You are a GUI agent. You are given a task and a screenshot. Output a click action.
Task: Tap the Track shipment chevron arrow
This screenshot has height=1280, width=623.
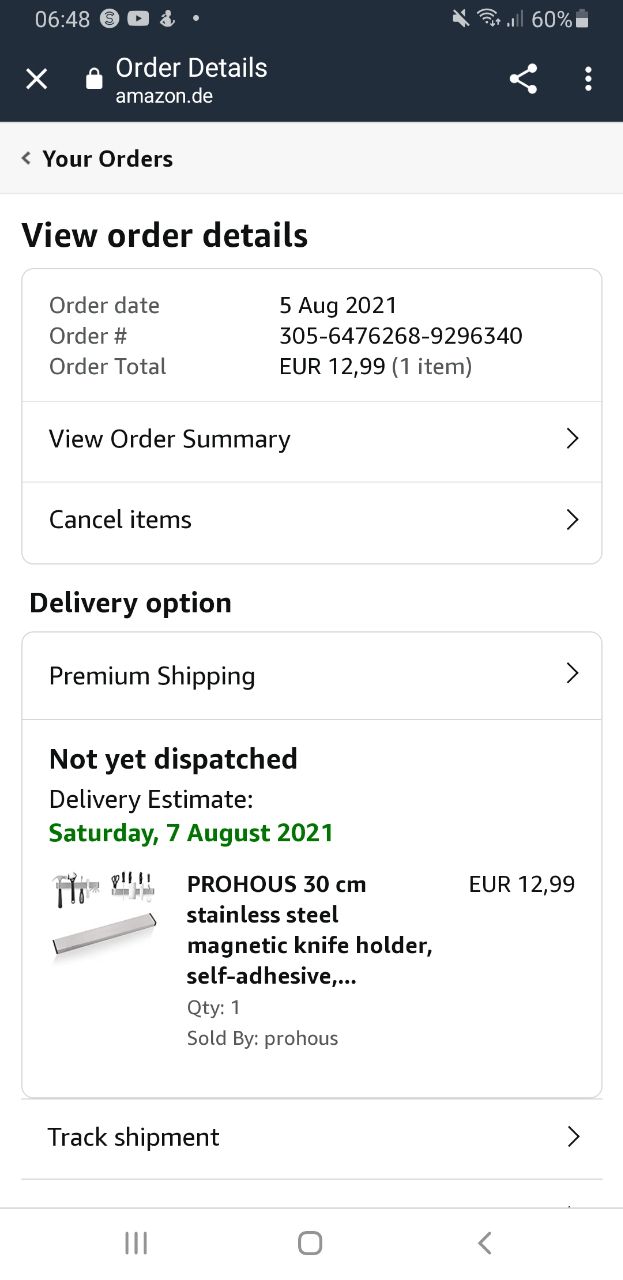573,1137
